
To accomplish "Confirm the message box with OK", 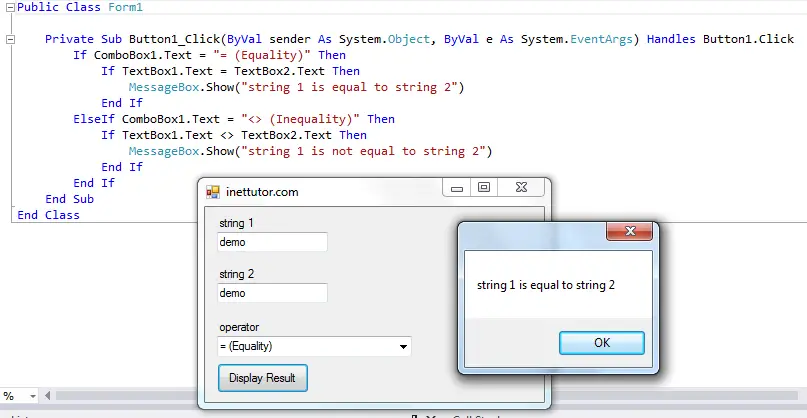I will coord(602,343).
